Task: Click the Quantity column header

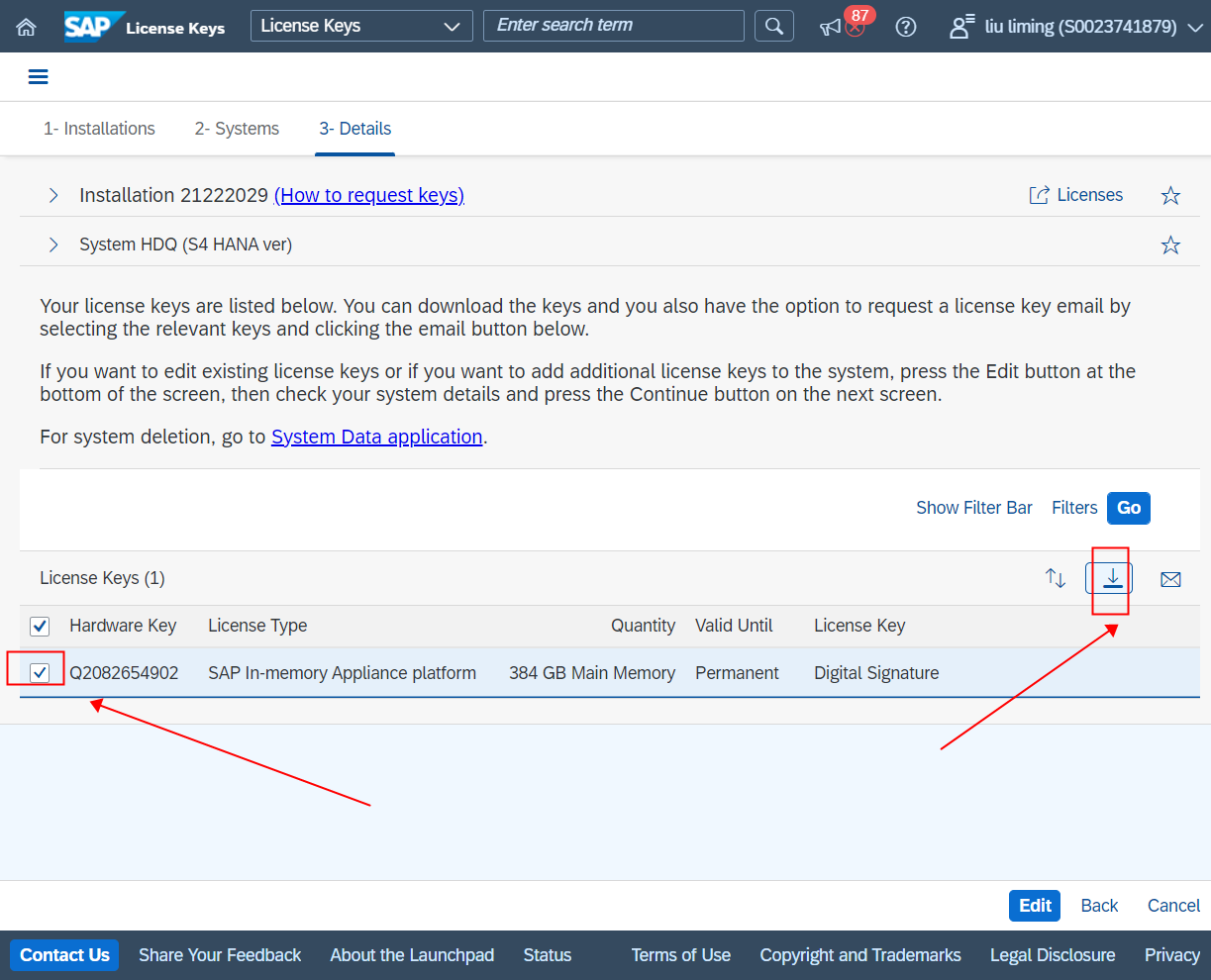Action: 643,626
